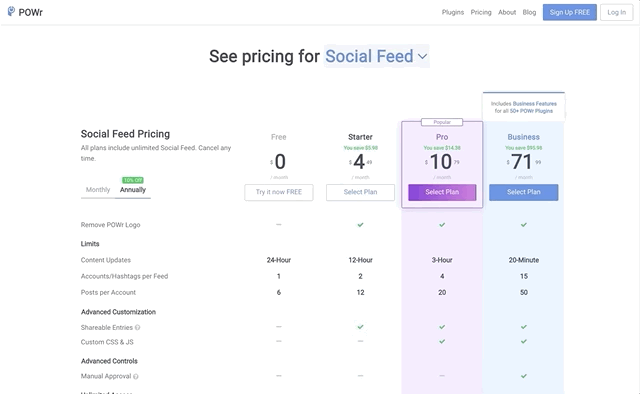The width and height of the screenshot is (640, 394).
Task: Click the chevron next to Social Feed
Action: coord(422,56)
